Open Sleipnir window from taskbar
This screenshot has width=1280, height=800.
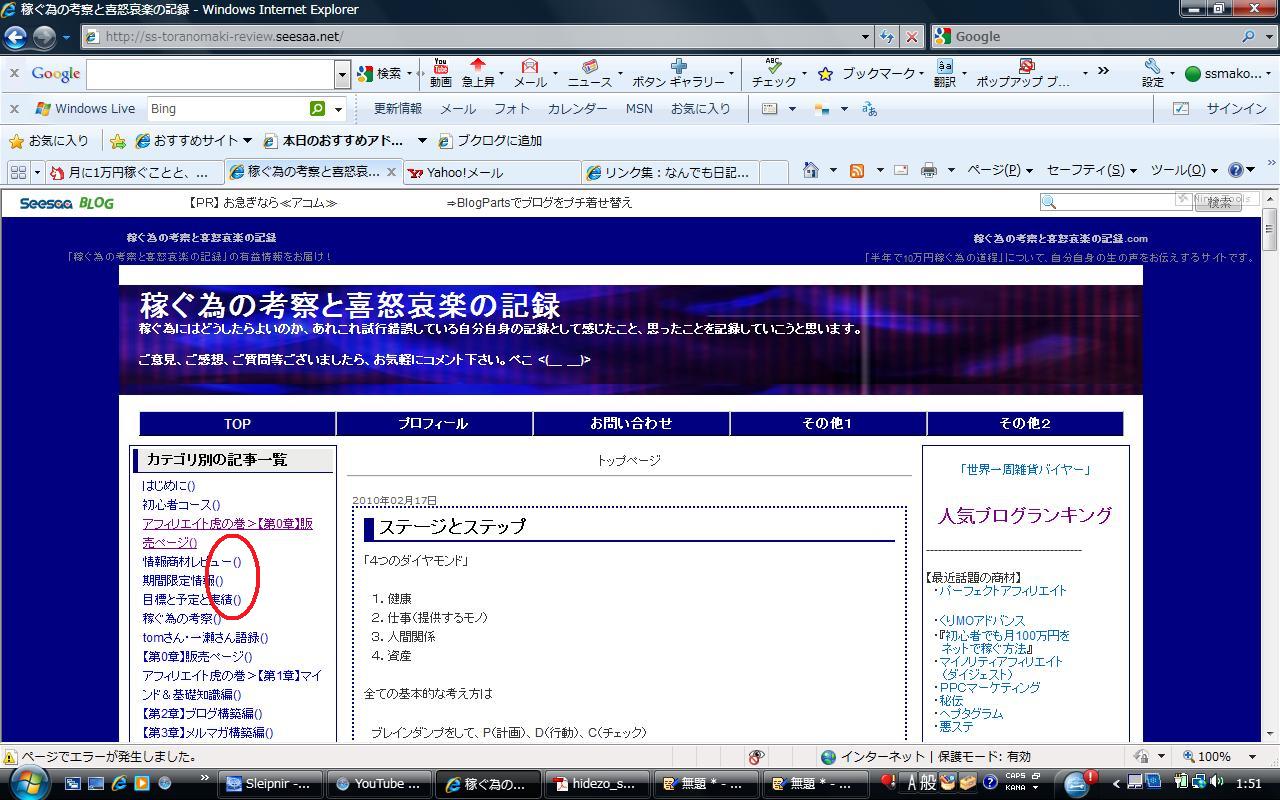tap(270, 784)
